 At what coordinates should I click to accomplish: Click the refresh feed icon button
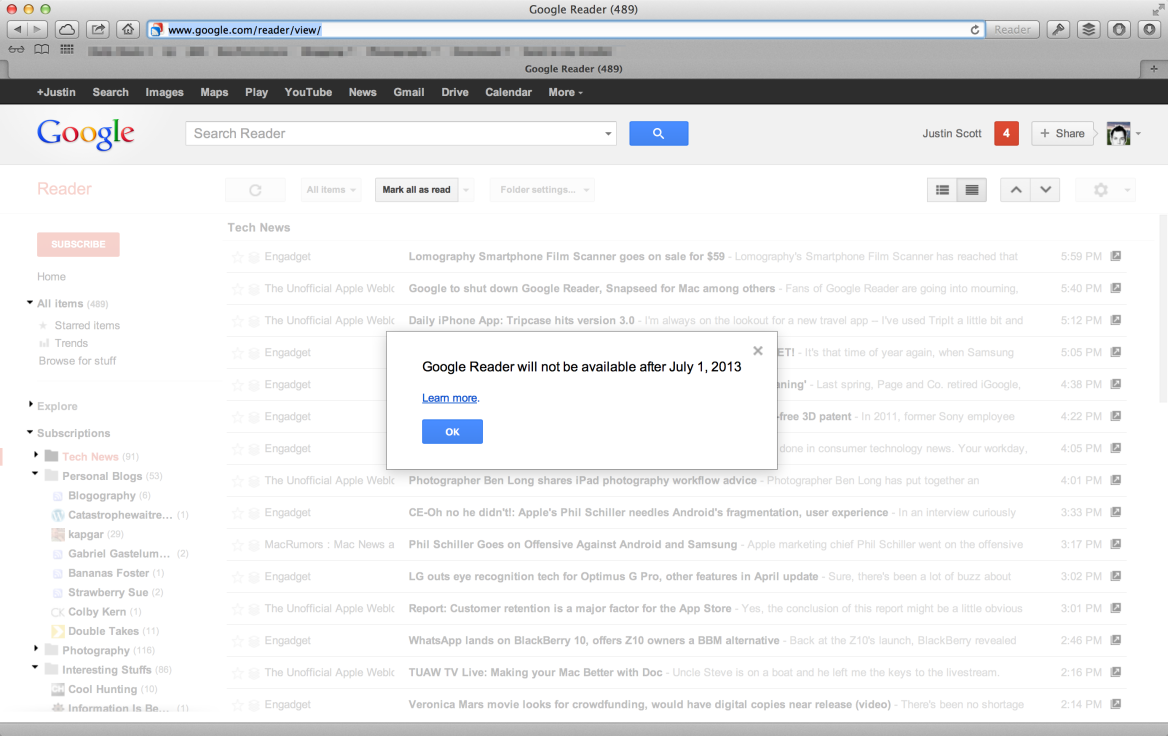click(256, 190)
